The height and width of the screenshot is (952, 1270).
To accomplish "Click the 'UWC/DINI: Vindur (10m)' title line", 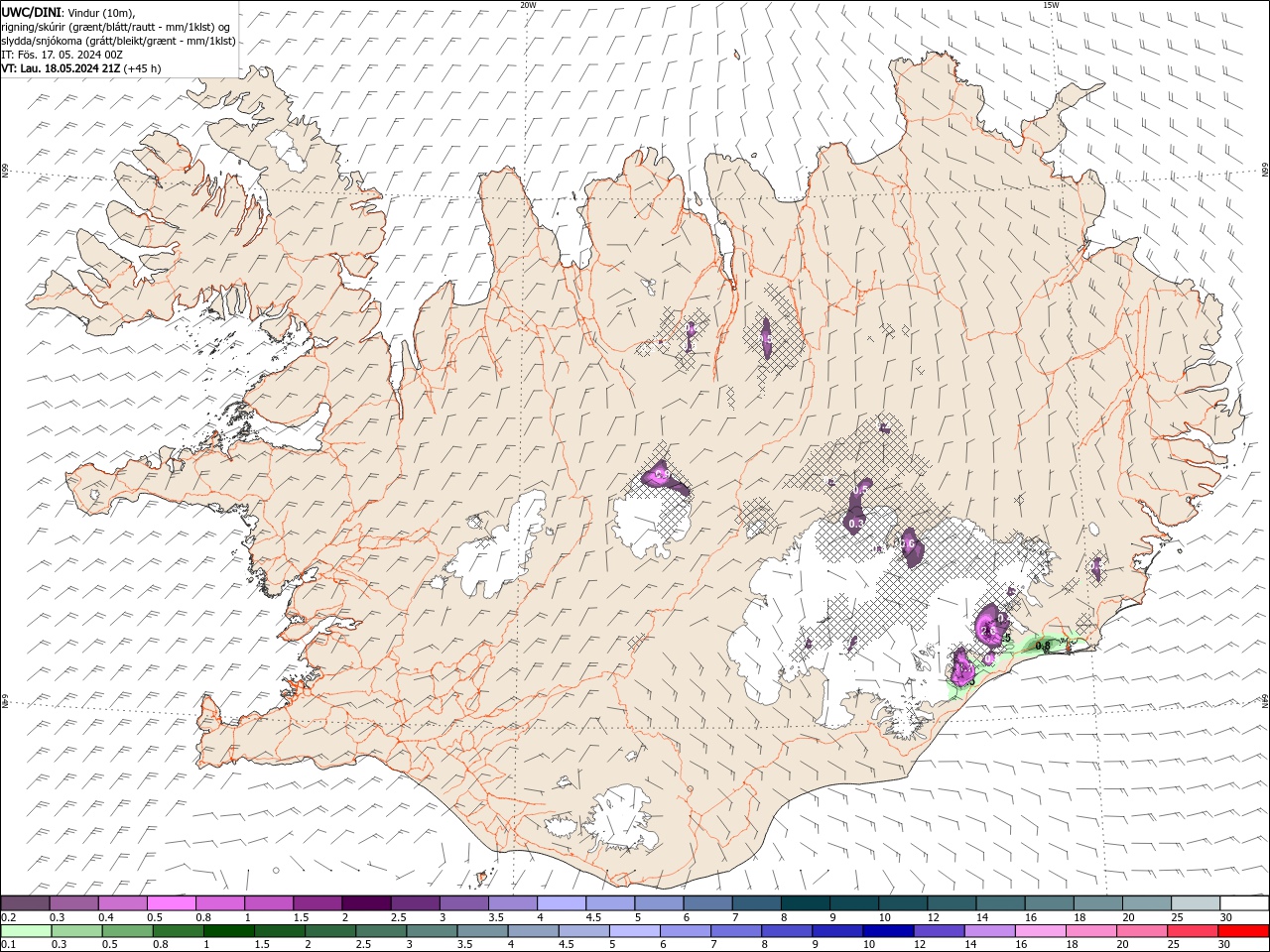I will [x=68, y=12].
